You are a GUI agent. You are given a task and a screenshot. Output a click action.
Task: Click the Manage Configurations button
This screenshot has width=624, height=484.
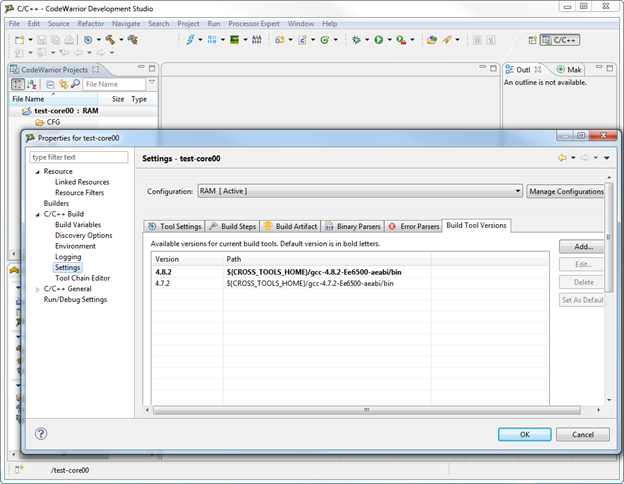tap(566, 191)
